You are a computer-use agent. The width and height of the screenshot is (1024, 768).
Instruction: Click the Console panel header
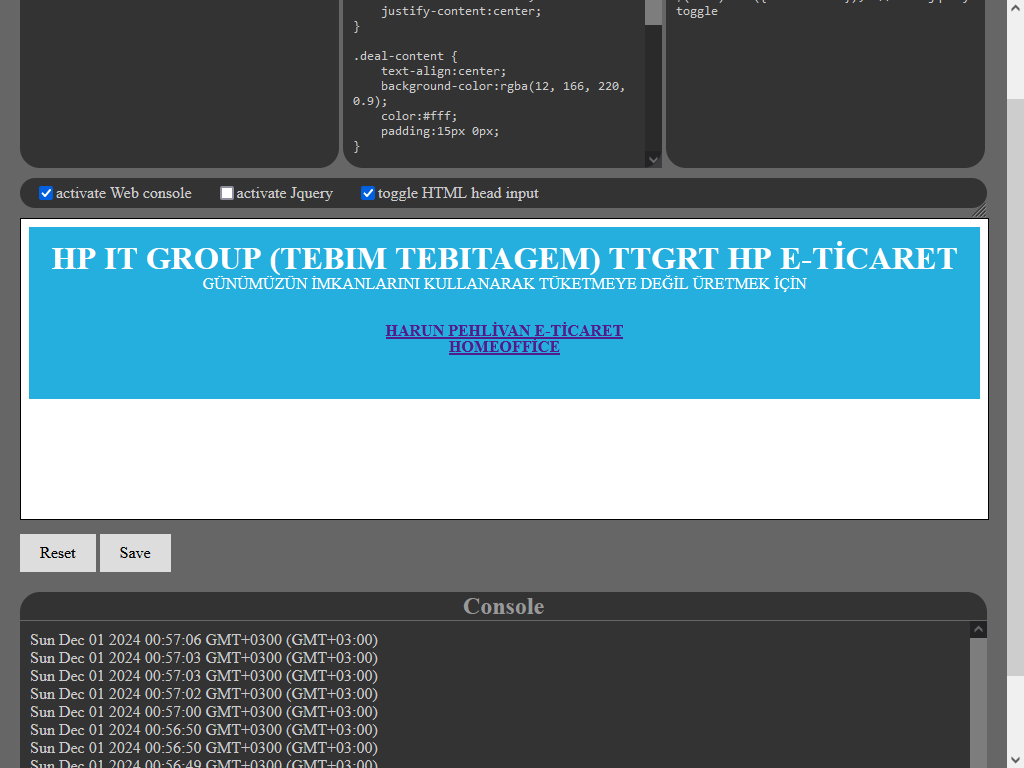[x=503, y=606]
